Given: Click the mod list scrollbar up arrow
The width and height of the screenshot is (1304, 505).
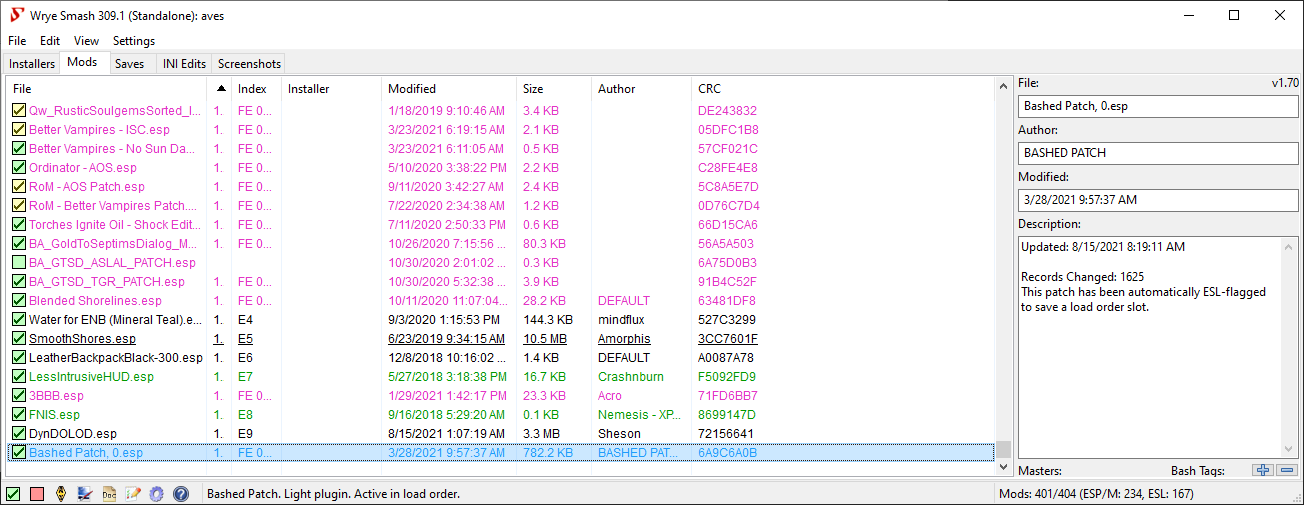Looking at the screenshot, I should [1003, 87].
